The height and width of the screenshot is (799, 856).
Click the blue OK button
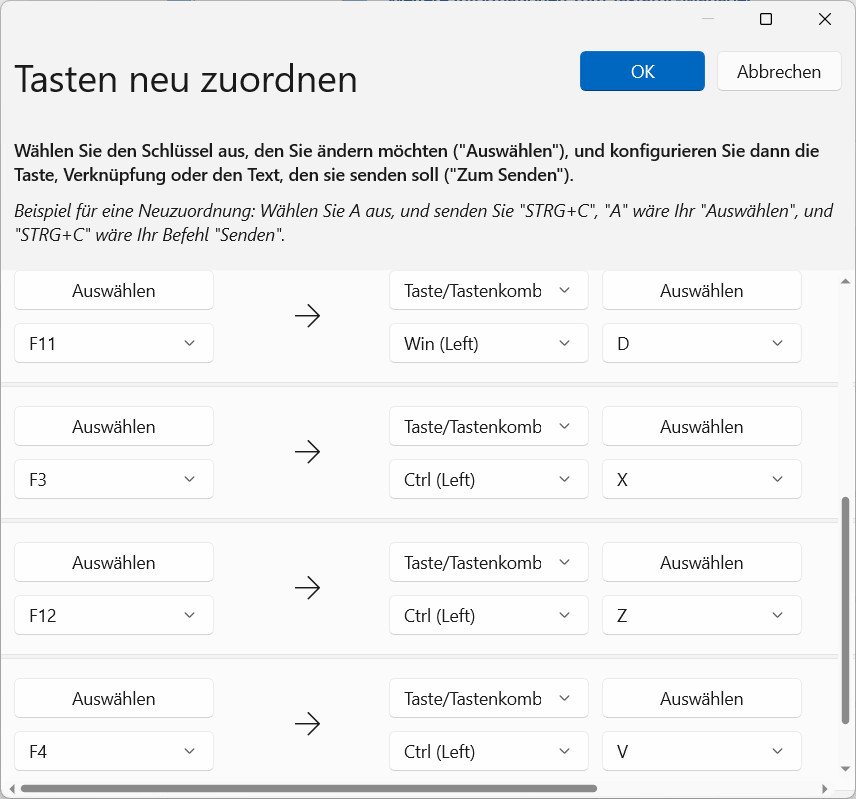642,71
